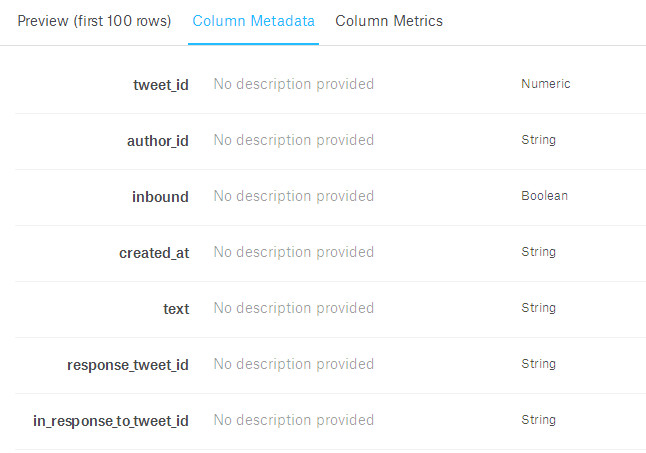Edit the created_at description text
Image resolution: width=646 pixels, height=453 pixels.
(294, 252)
